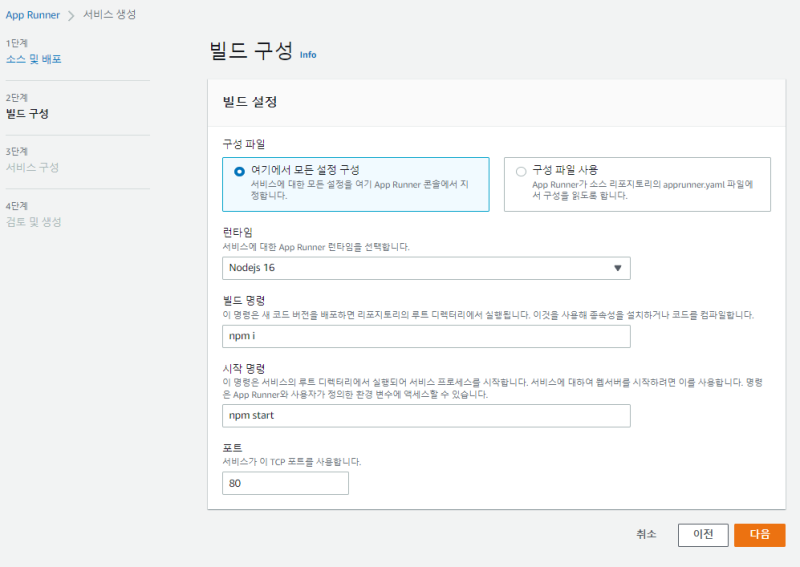Click the '포트' field label

click(231, 448)
